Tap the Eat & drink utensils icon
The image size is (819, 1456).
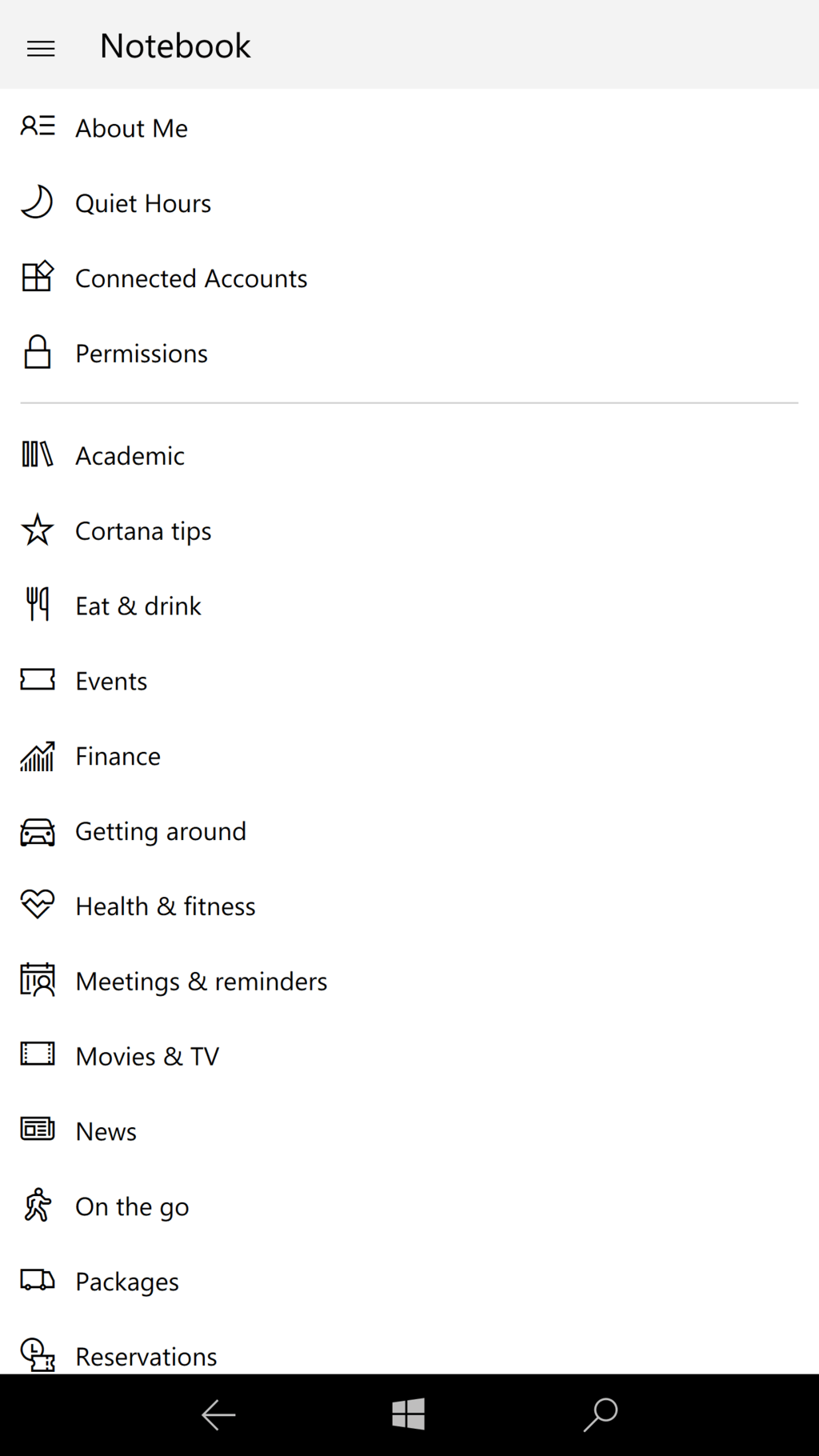click(x=37, y=604)
